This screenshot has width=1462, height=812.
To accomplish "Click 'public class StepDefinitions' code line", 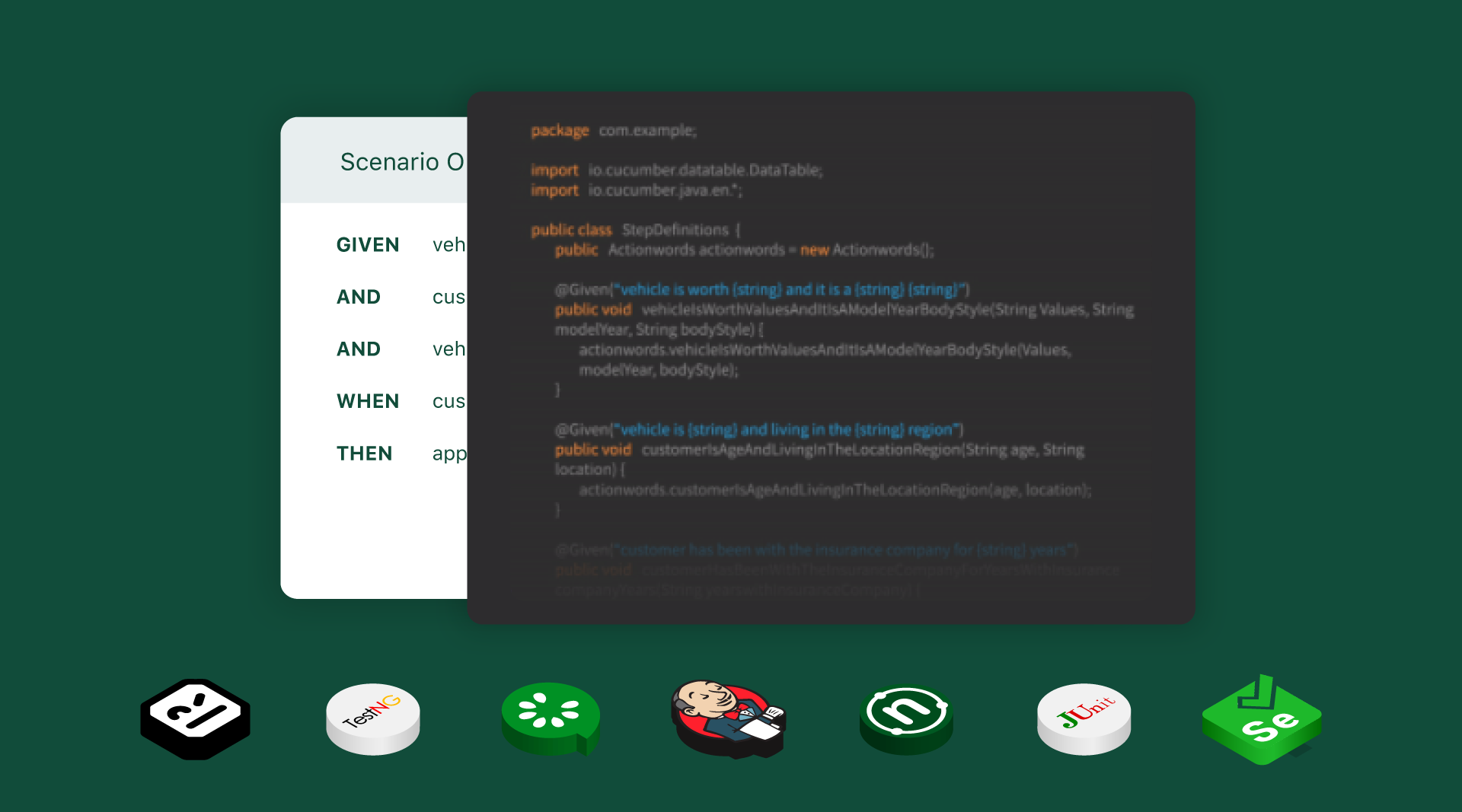I will tap(636, 230).
